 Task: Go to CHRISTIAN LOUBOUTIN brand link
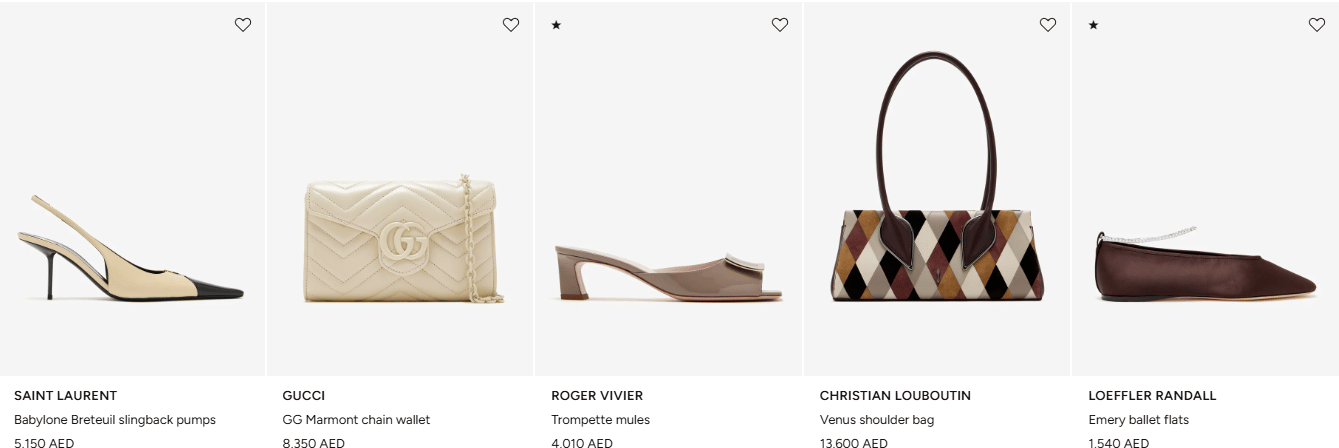coord(895,396)
